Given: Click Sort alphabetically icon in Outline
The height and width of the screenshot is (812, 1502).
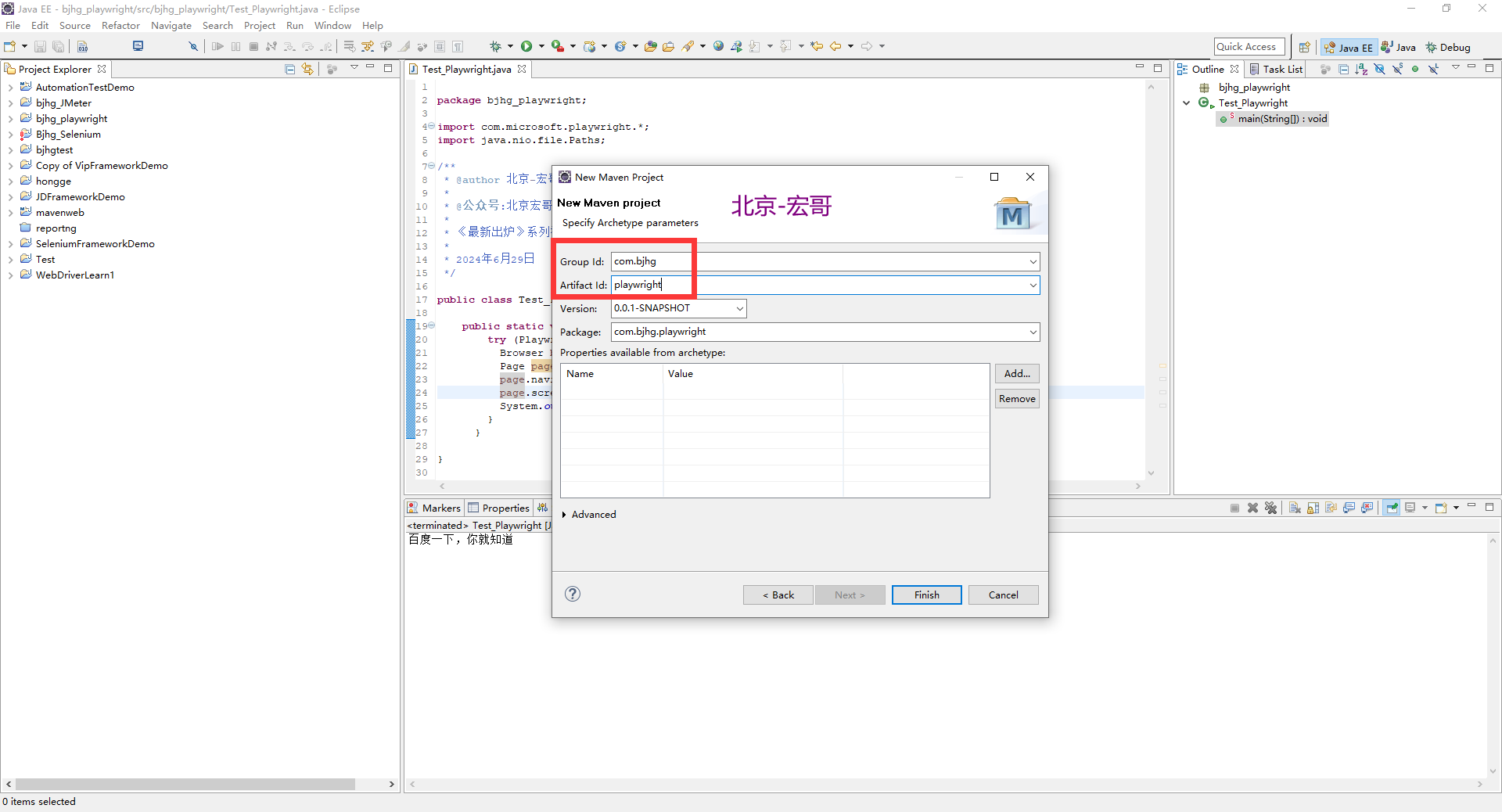Looking at the screenshot, I should (x=1362, y=69).
